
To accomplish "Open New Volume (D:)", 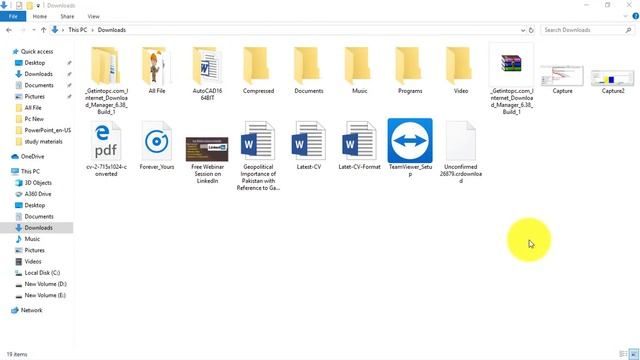I will coord(45,284).
